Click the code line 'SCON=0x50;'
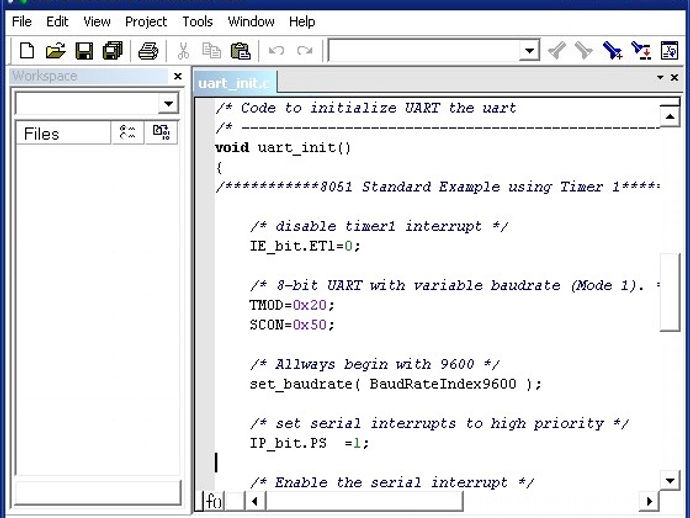 [x=292, y=325]
